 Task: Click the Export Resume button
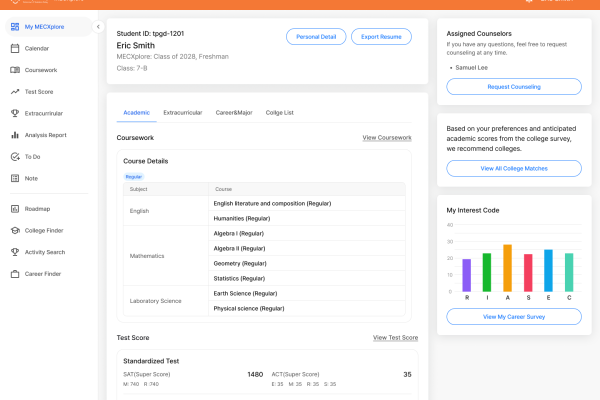coord(381,37)
